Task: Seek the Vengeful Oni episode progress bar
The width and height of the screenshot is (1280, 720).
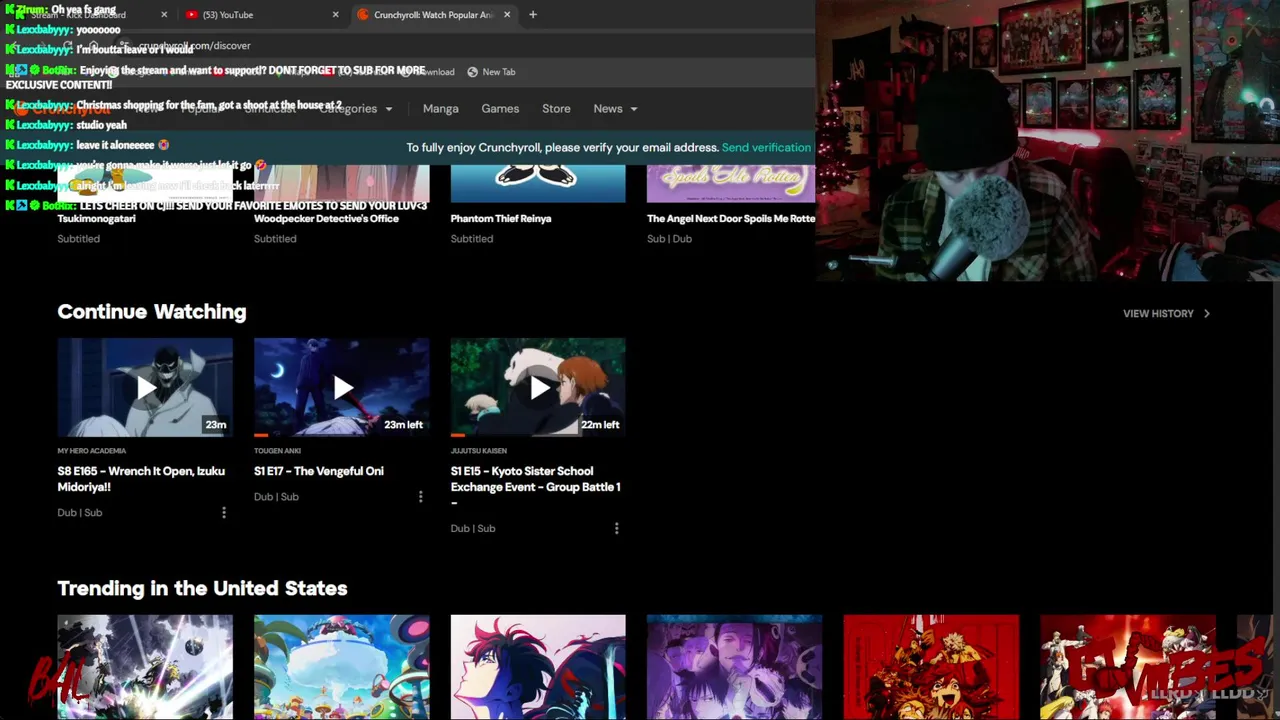Action: 341,435
